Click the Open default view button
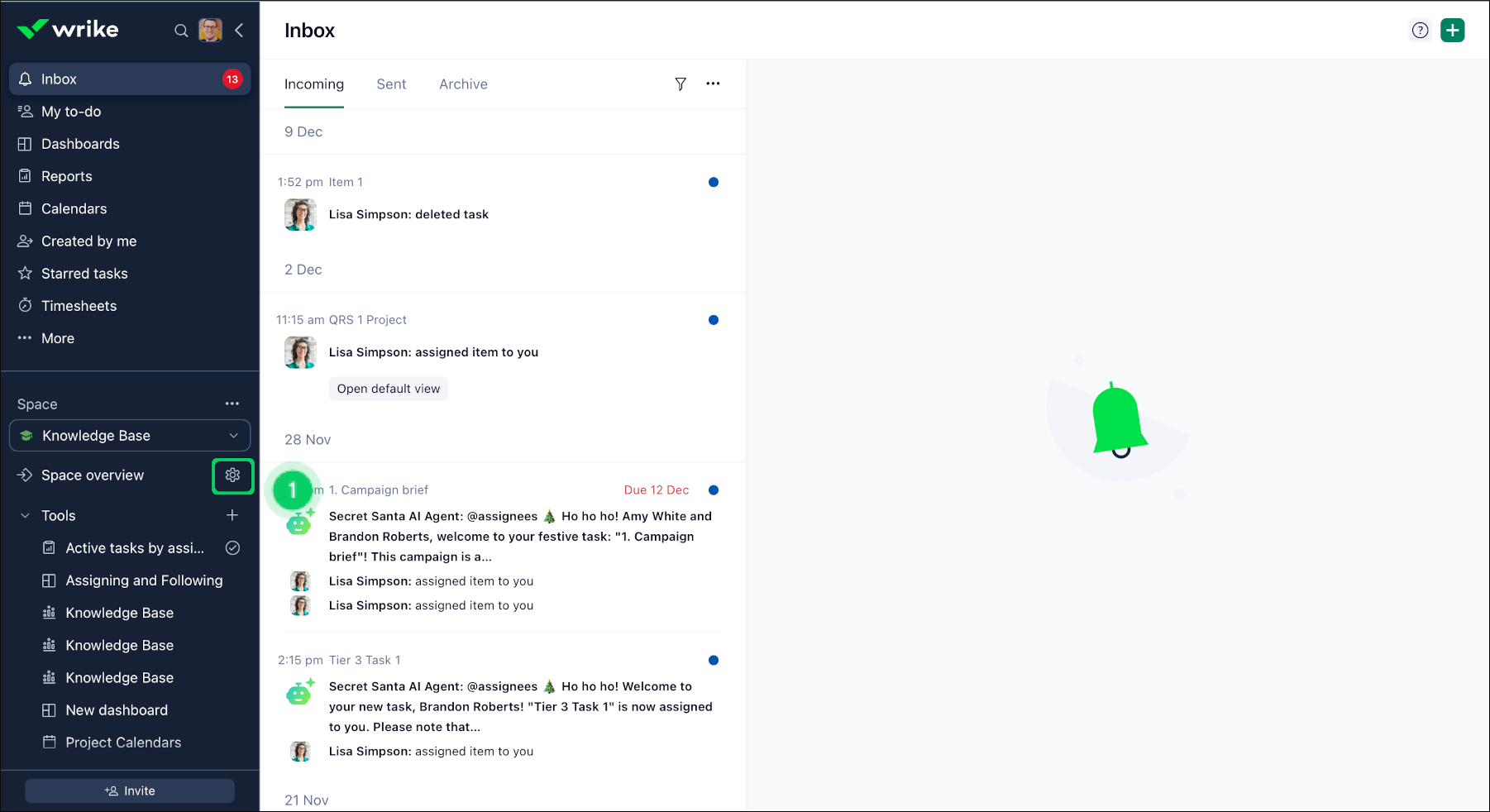1490x812 pixels. (x=388, y=389)
